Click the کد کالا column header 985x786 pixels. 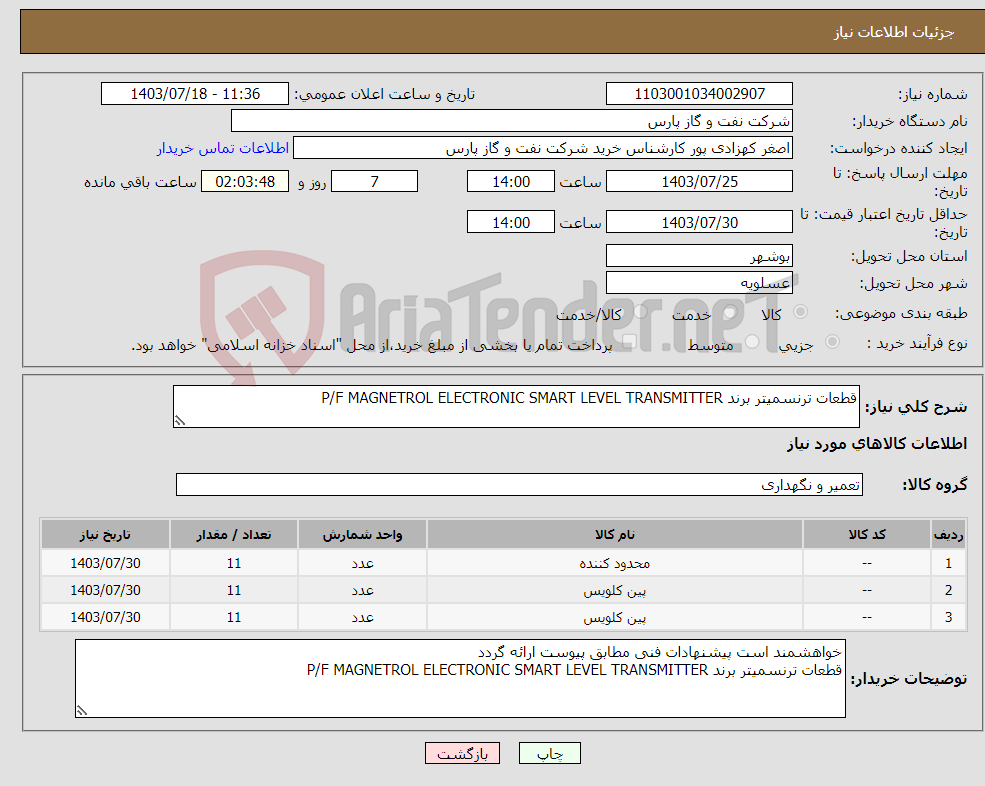point(867,535)
